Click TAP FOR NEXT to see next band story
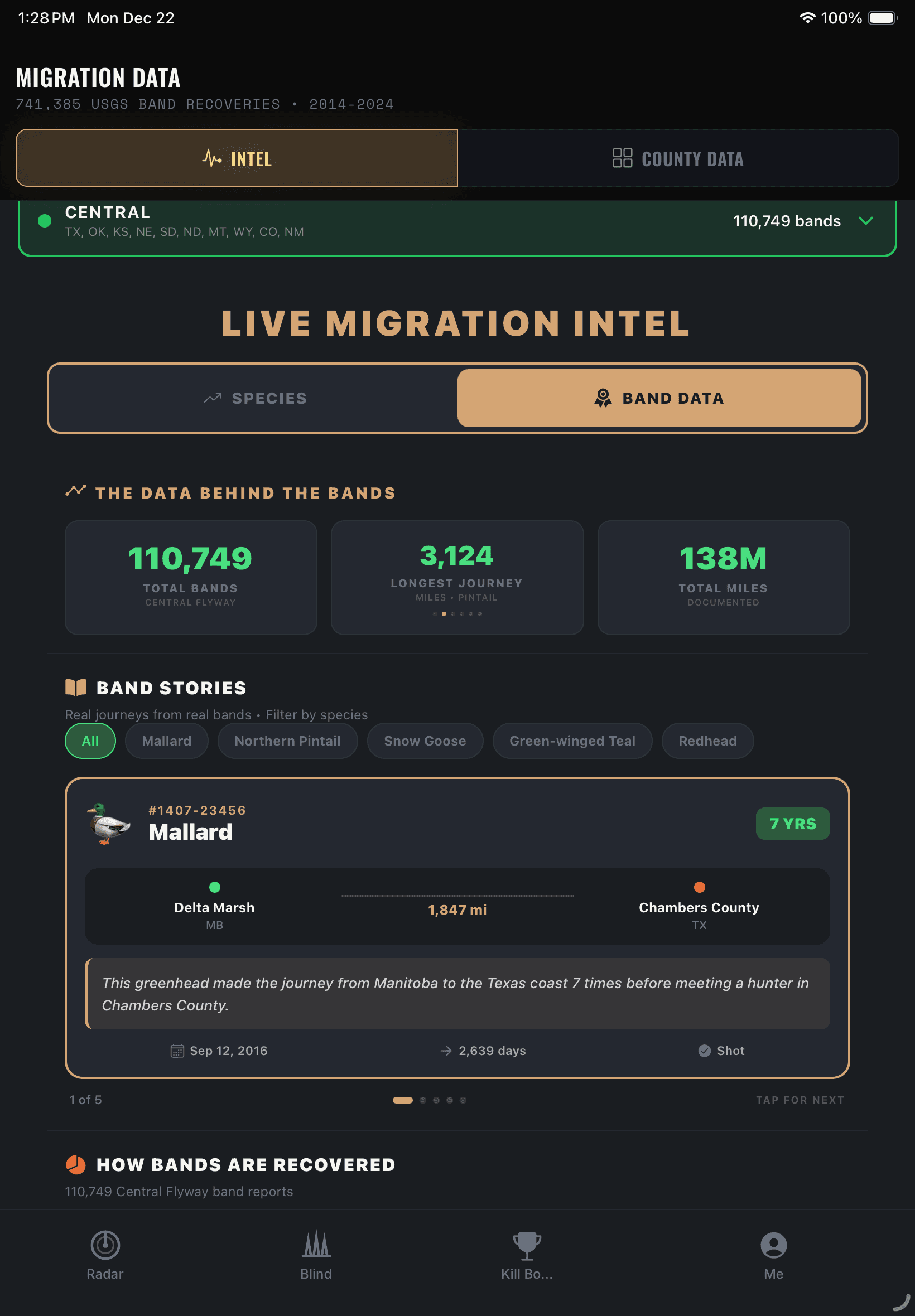The image size is (915, 1316). pyautogui.click(x=799, y=1100)
